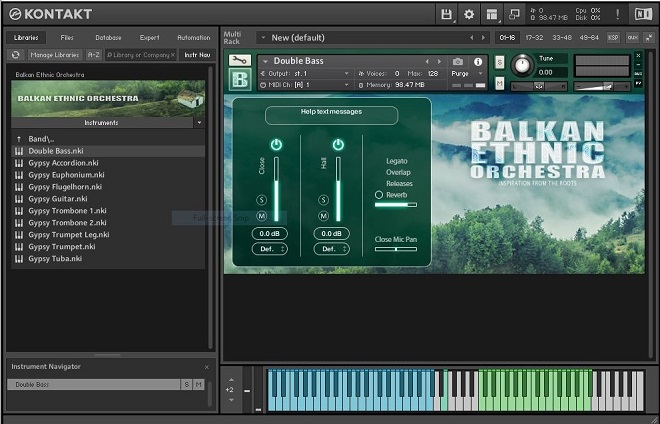Open New (default) multi preset menu
Image resolution: width=660 pixels, height=424 pixels.
pyautogui.click(x=263, y=37)
